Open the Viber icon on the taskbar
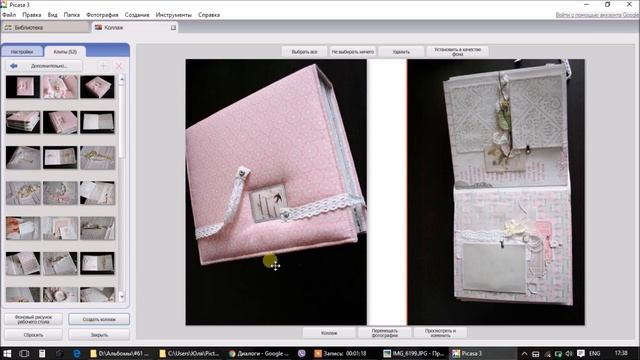 (x=302, y=353)
